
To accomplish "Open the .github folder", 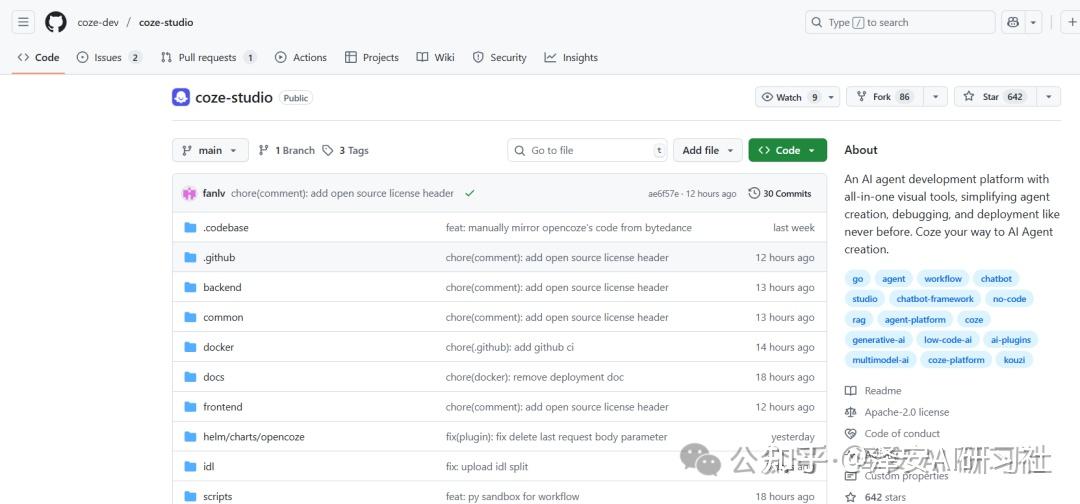I will [219, 258].
